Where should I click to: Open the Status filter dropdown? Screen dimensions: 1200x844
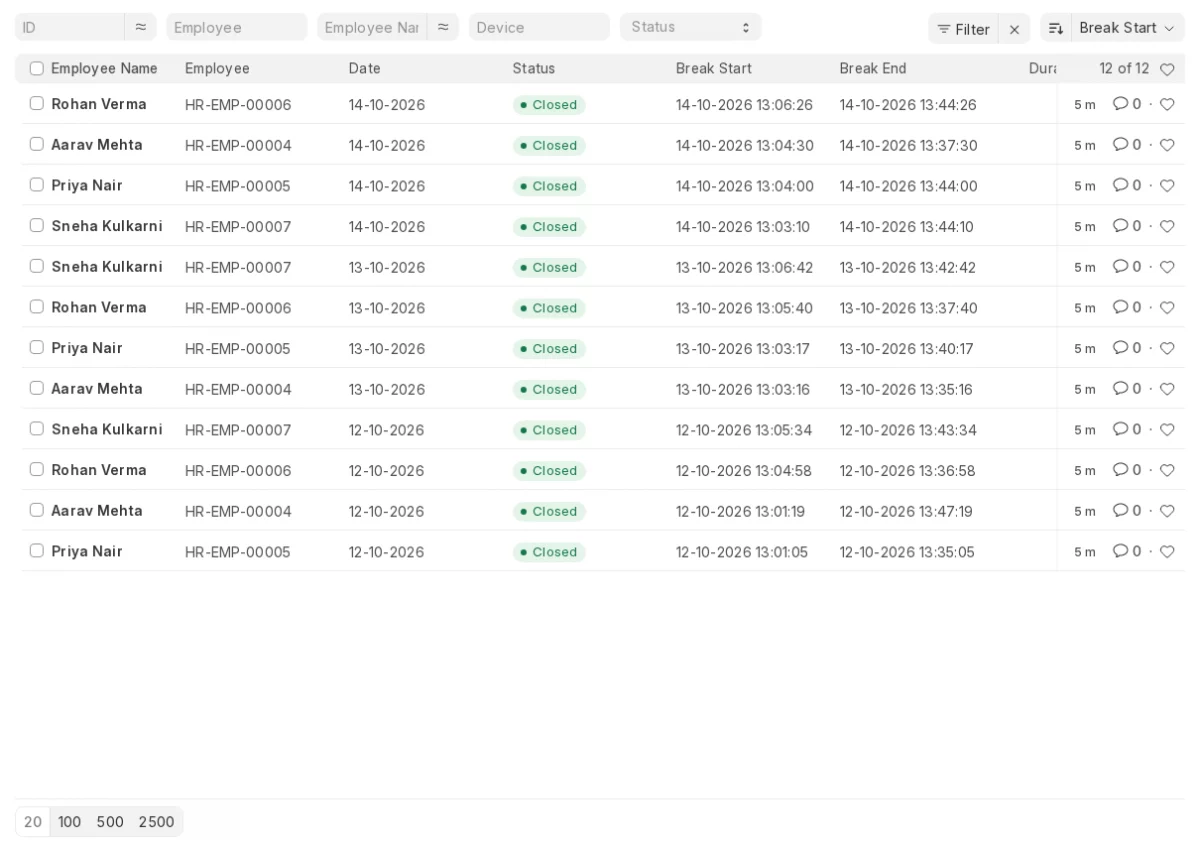coord(691,27)
